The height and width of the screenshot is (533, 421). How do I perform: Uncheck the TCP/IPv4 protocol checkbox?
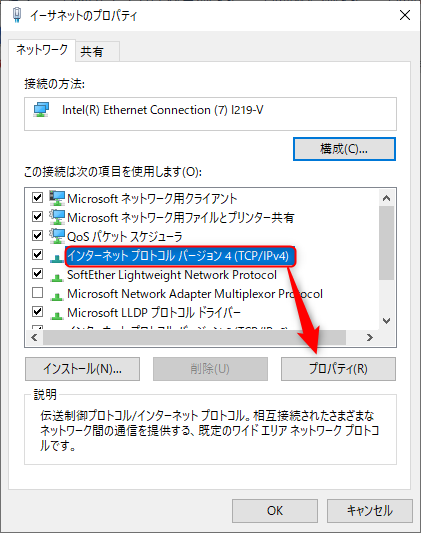click(x=37, y=254)
